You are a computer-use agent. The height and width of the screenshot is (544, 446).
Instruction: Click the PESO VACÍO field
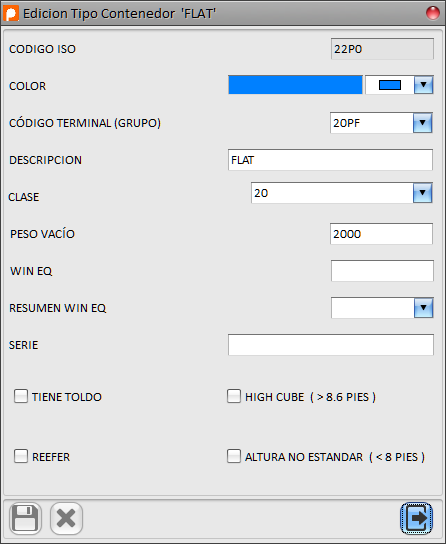[381, 234]
